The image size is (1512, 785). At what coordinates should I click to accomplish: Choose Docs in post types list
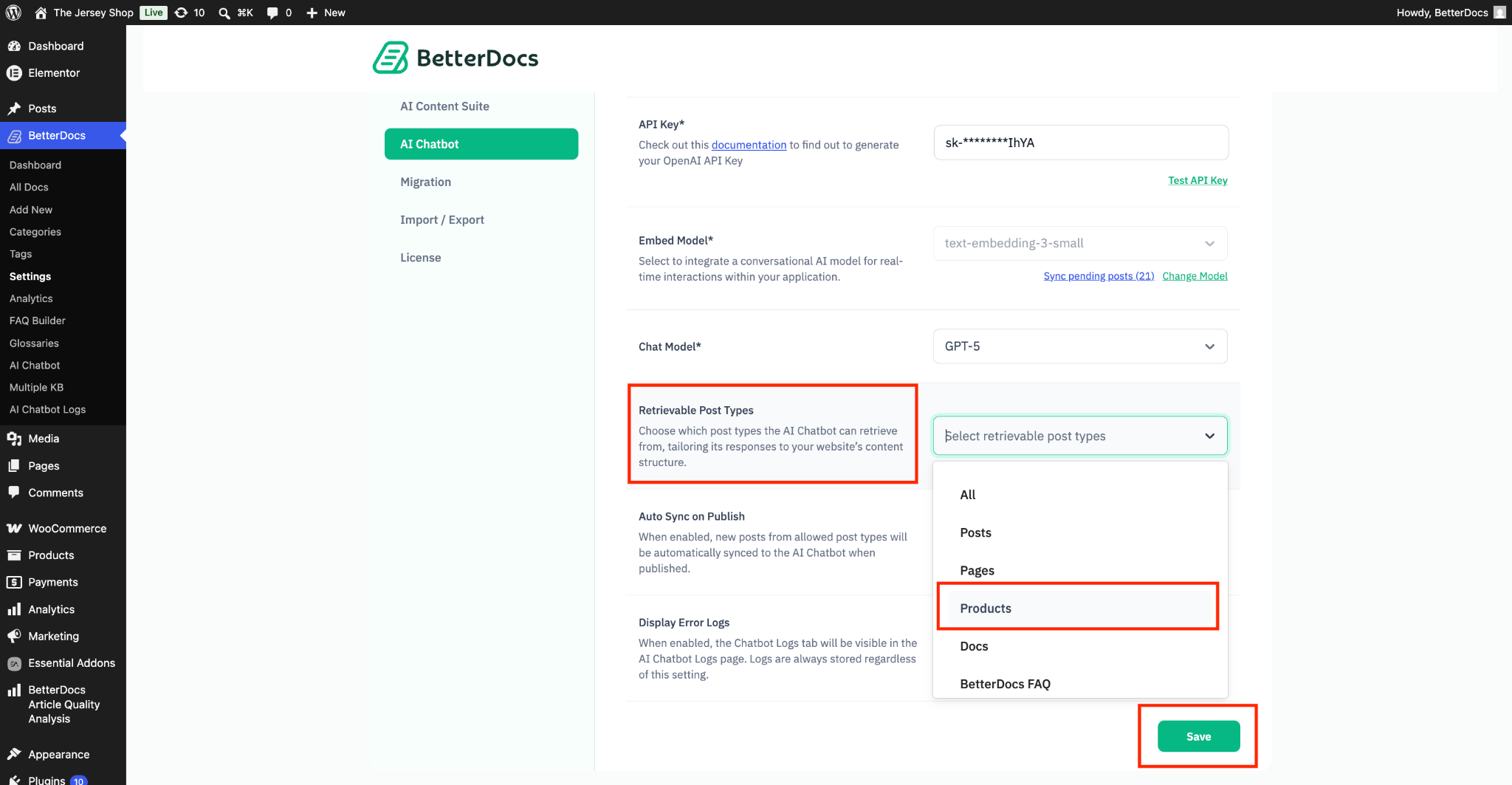point(1080,646)
